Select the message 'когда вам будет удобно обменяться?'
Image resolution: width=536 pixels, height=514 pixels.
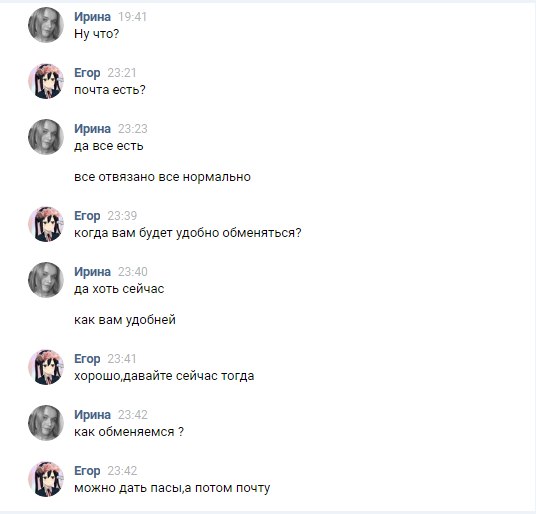(x=188, y=233)
